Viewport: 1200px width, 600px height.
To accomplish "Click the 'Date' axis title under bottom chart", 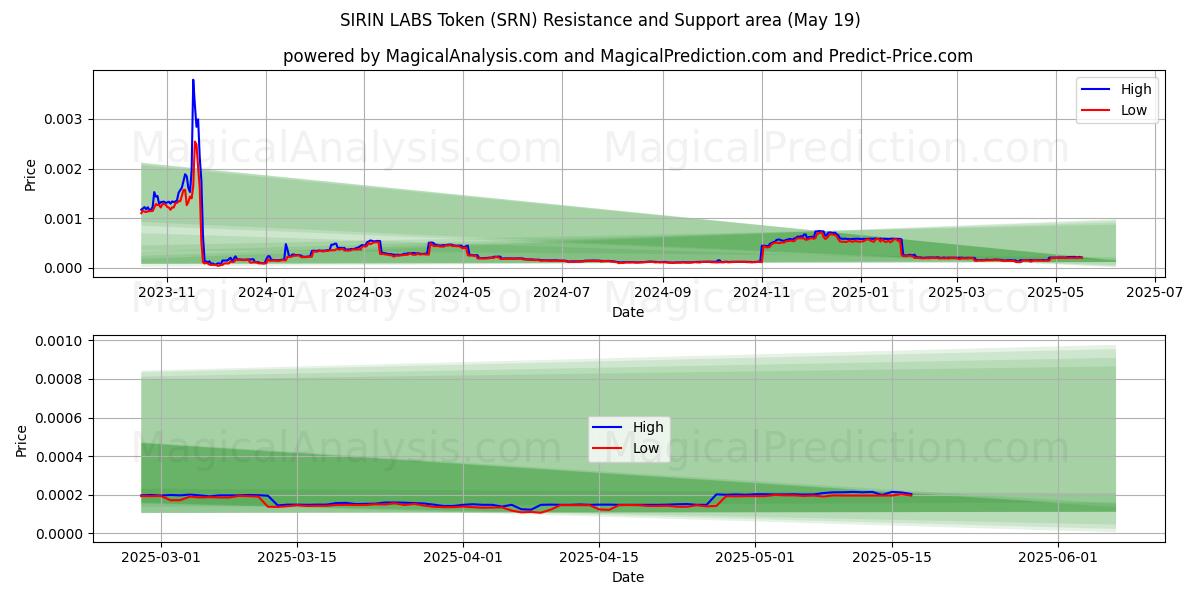I will coord(628,577).
